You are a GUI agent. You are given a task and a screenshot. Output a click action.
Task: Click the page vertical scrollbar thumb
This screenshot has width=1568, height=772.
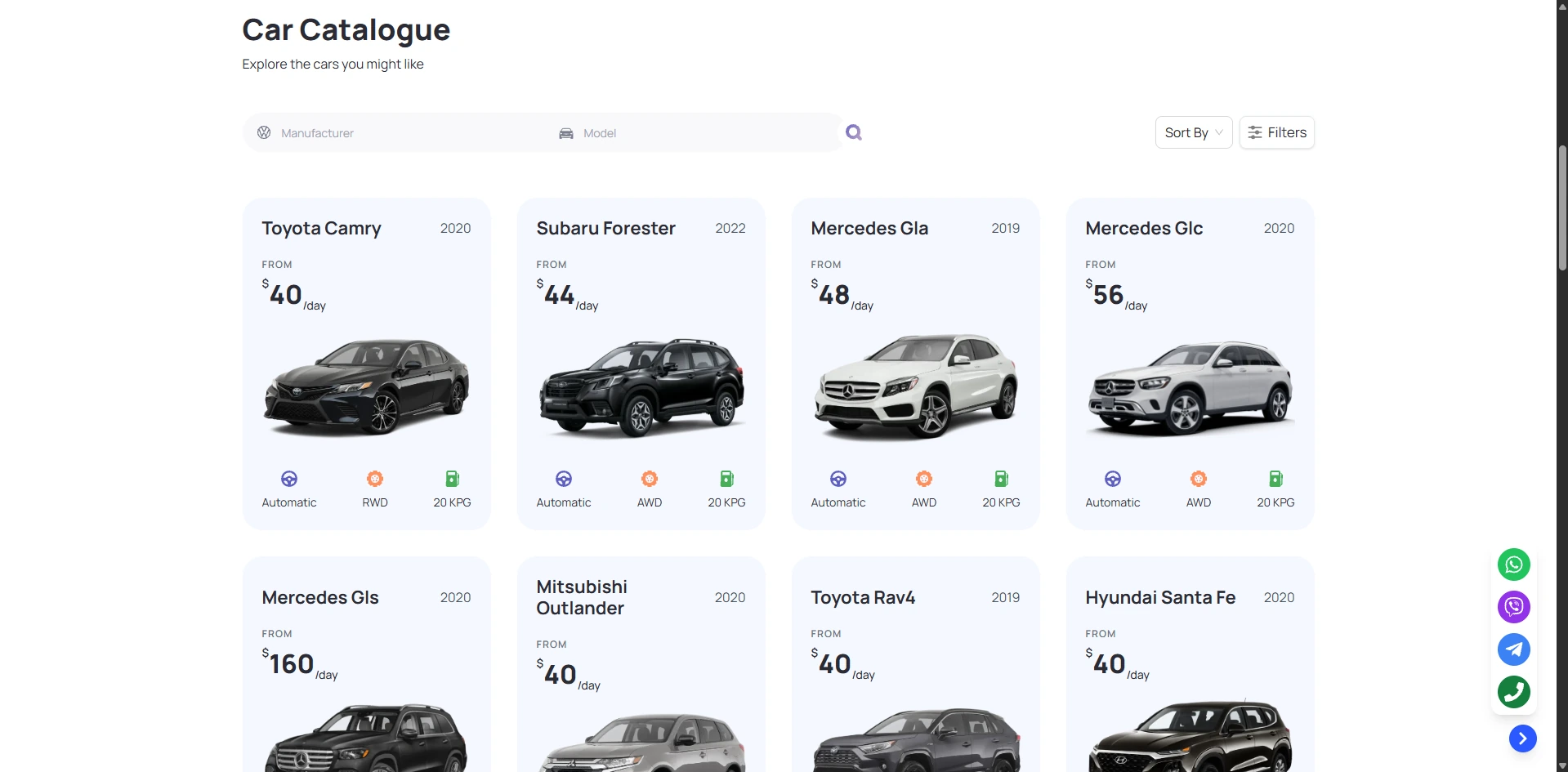(x=1562, y=208)
